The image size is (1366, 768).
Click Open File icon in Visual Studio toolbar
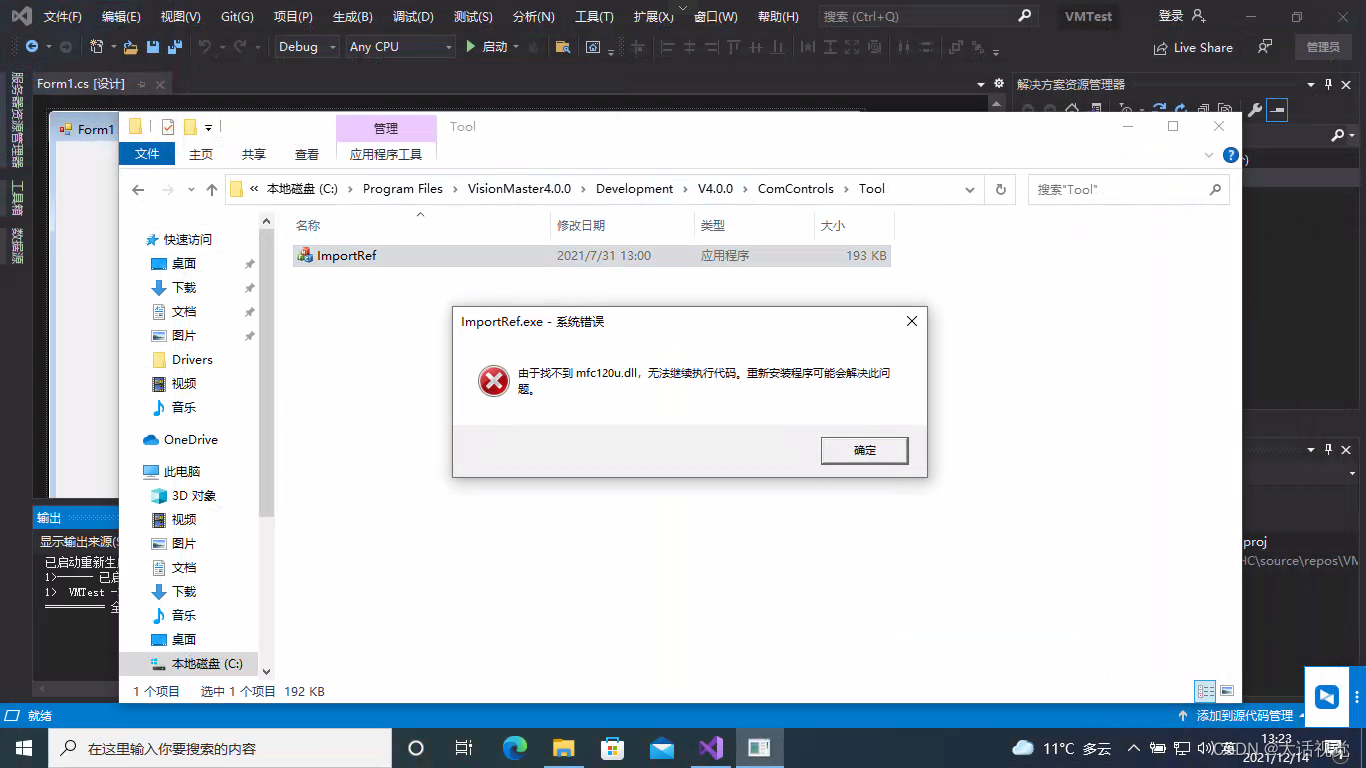coord(130,47)
